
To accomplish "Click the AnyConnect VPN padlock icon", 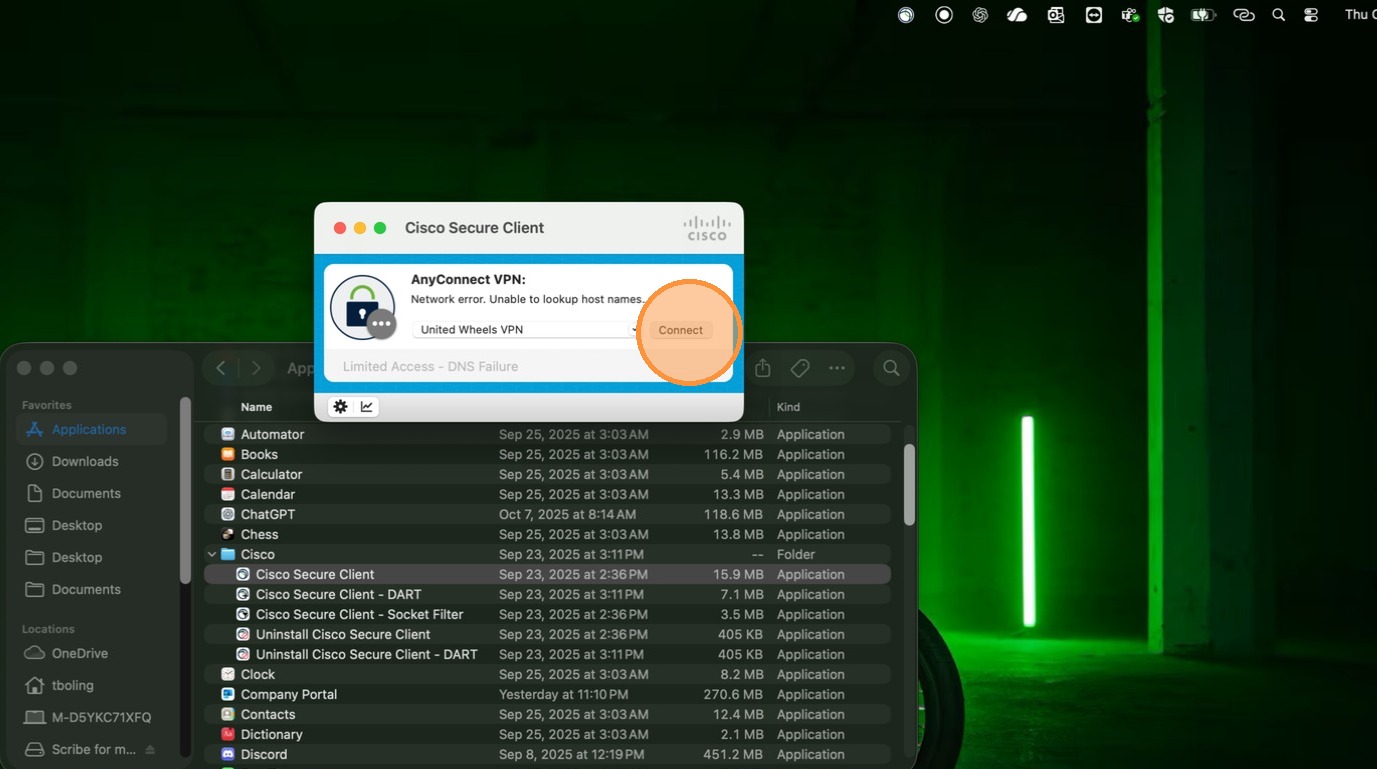I will [x=361, y=307].
